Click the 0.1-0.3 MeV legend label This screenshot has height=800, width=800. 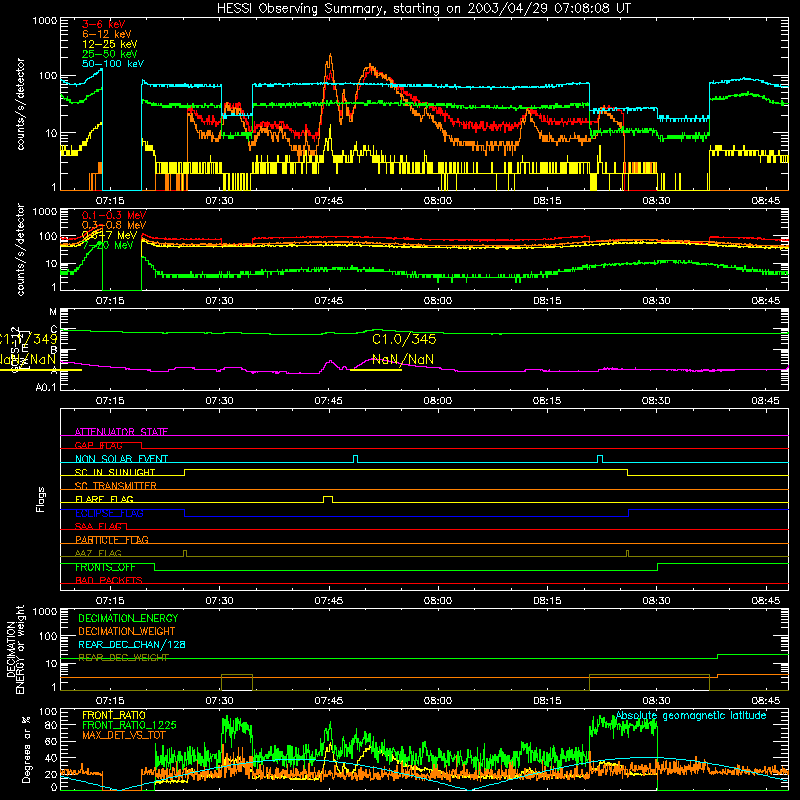(114, 215)
